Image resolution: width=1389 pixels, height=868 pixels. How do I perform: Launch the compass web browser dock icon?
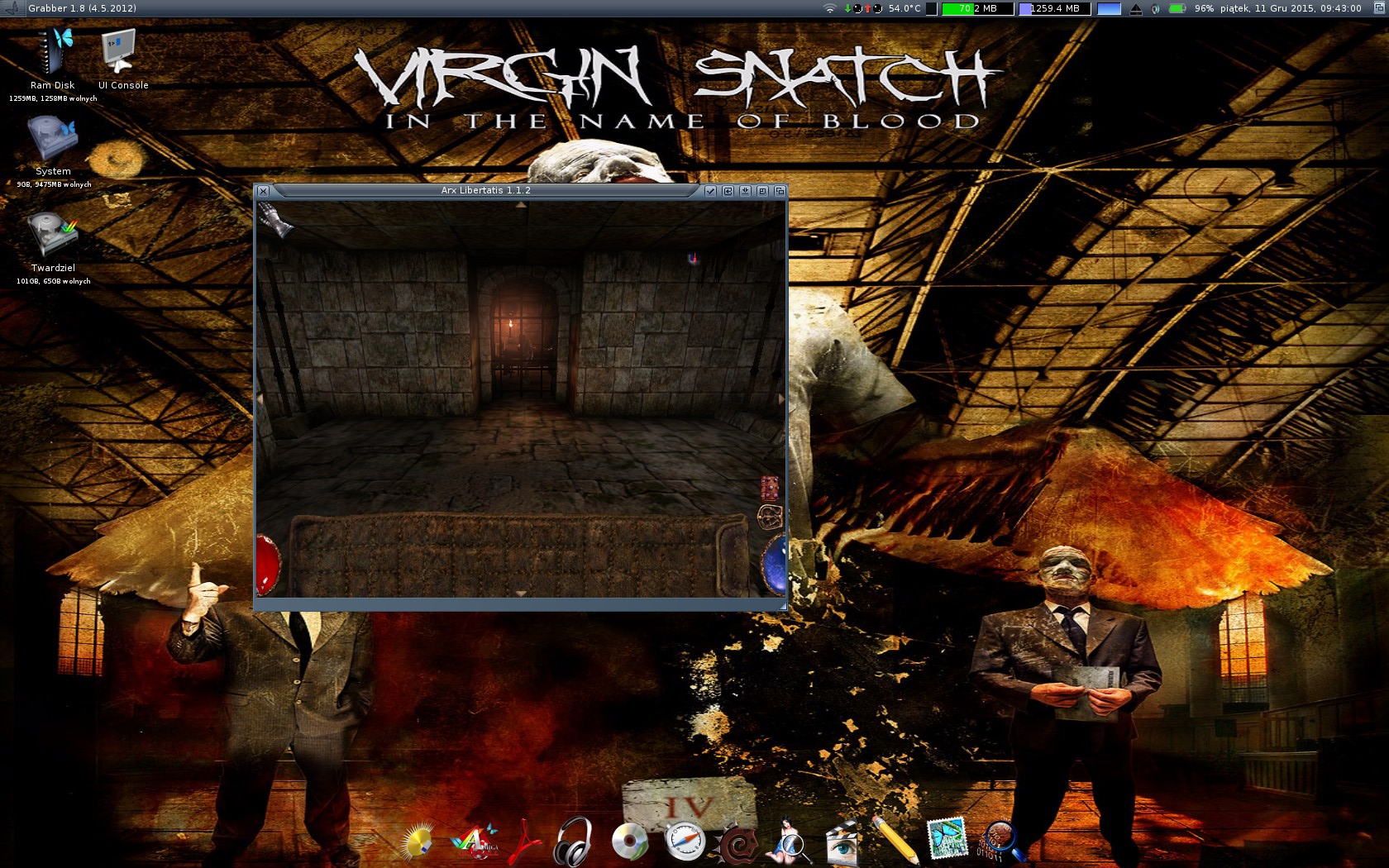(x=685, y=842)
